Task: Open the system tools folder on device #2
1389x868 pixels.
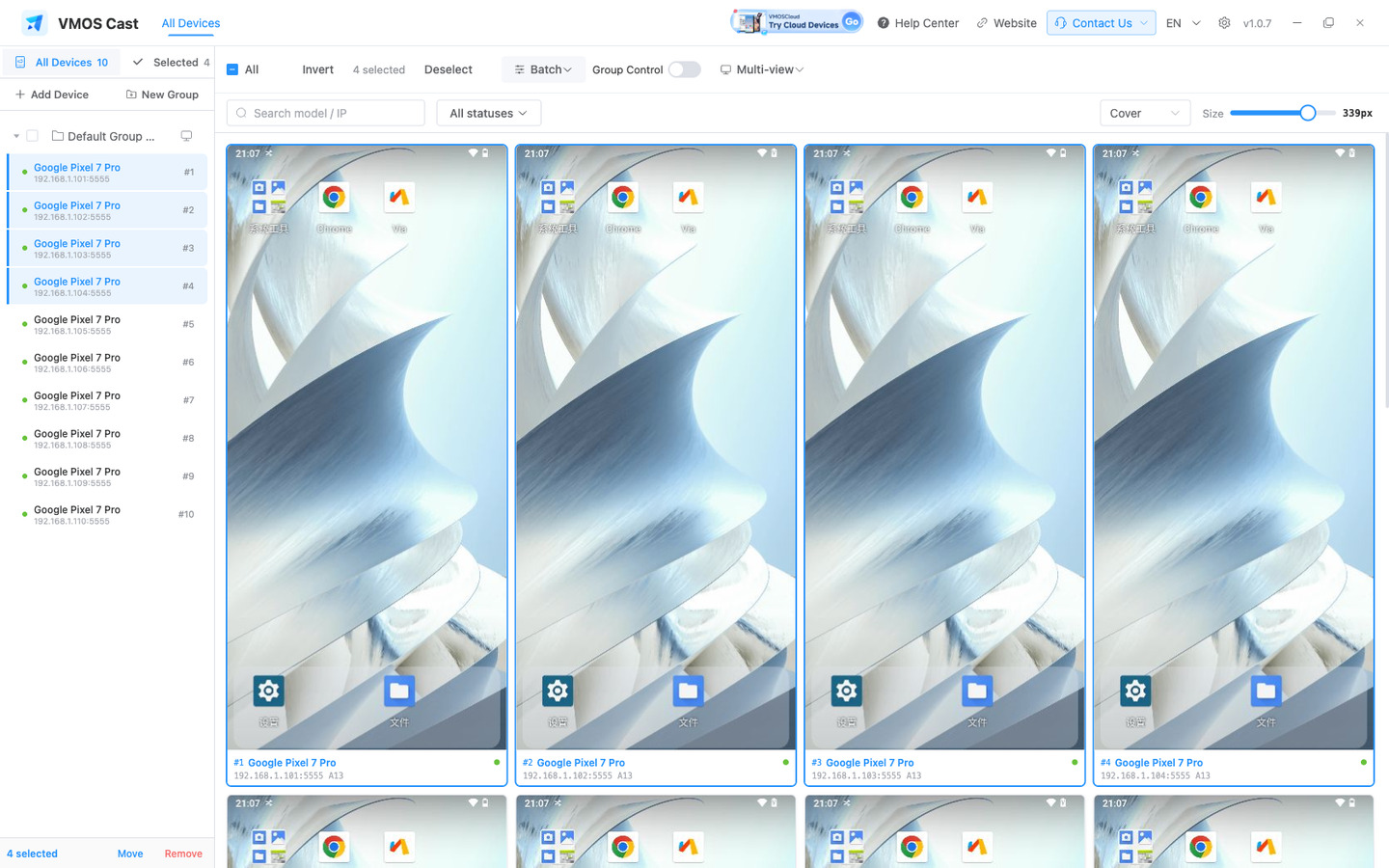Action: click(558, 198)
